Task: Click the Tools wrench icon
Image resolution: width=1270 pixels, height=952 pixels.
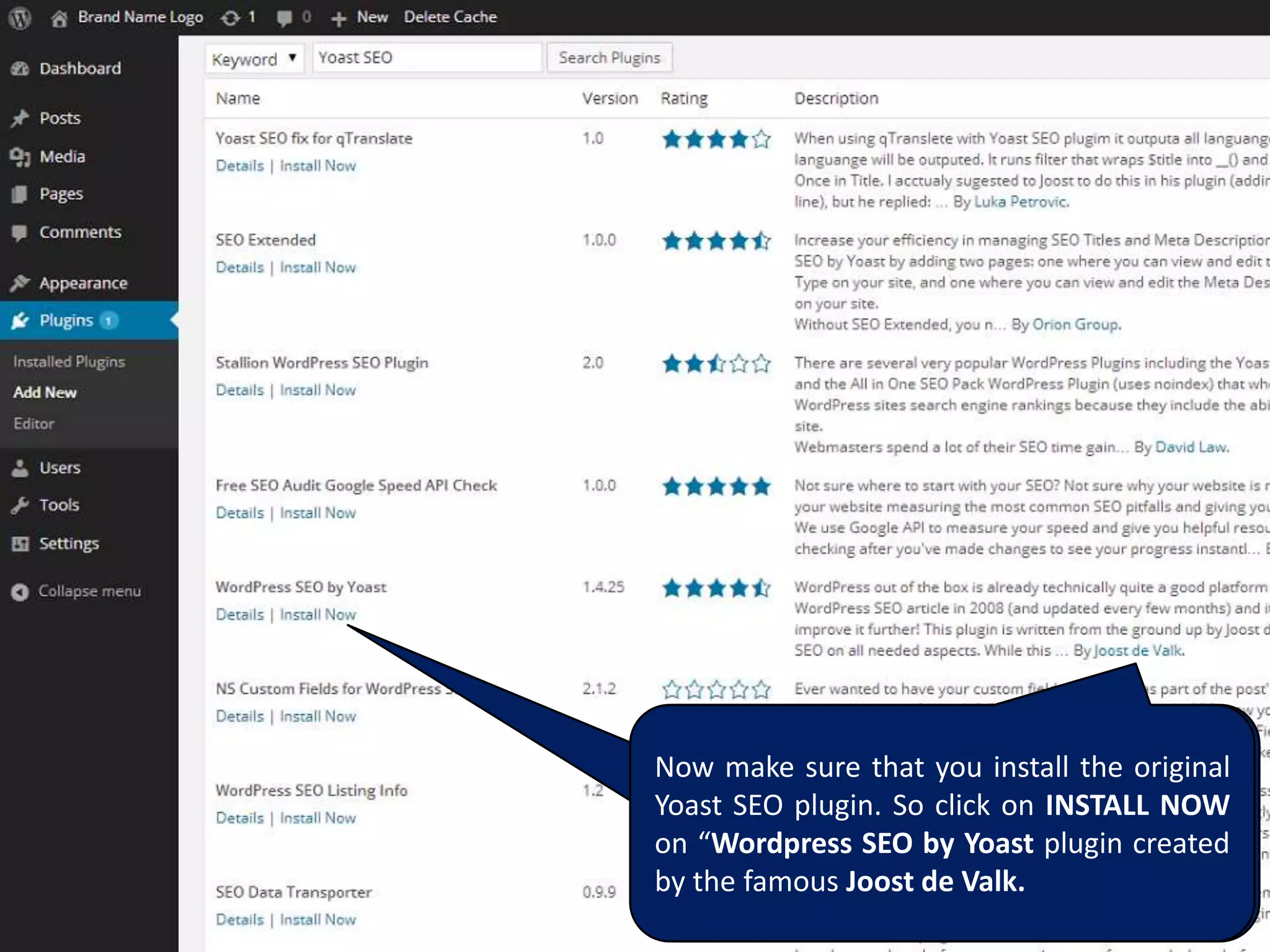Action: (20, 506)
